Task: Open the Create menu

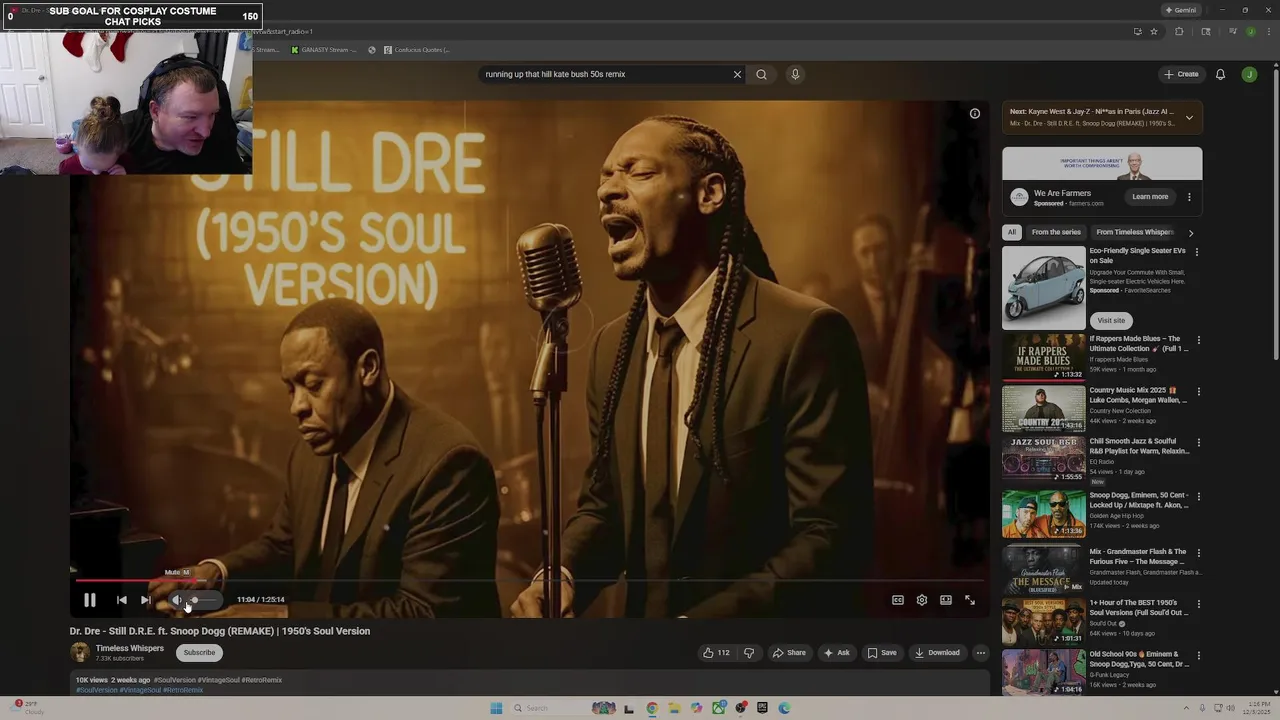Action: [x=1181, y=74]
